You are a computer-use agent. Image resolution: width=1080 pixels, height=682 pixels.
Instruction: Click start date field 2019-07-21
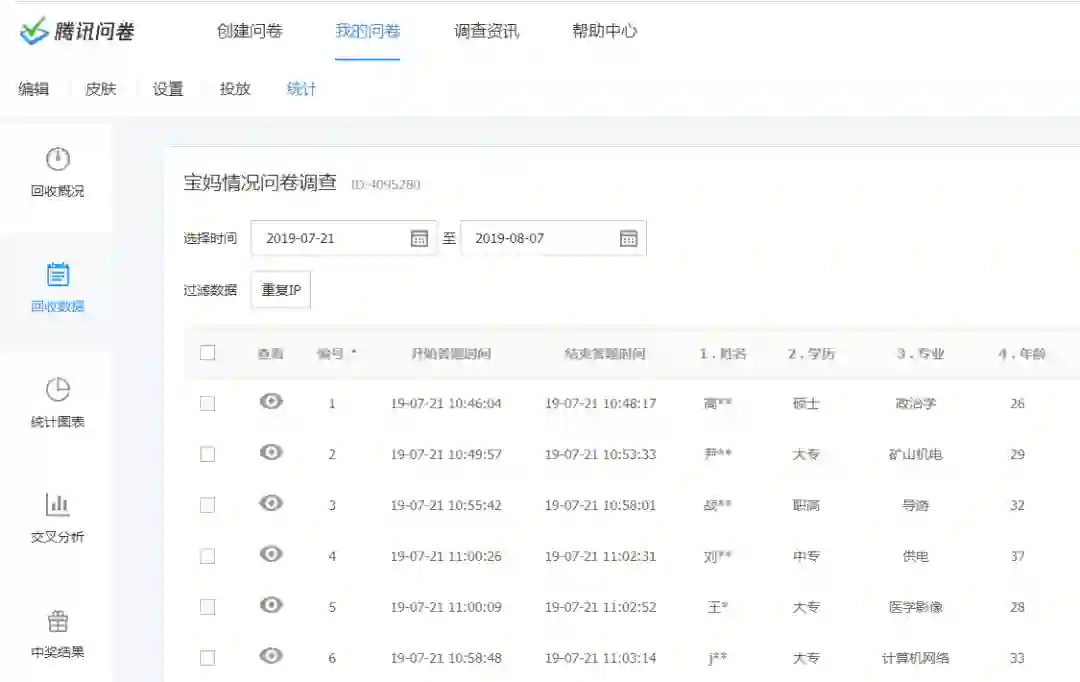click(344, 238)
